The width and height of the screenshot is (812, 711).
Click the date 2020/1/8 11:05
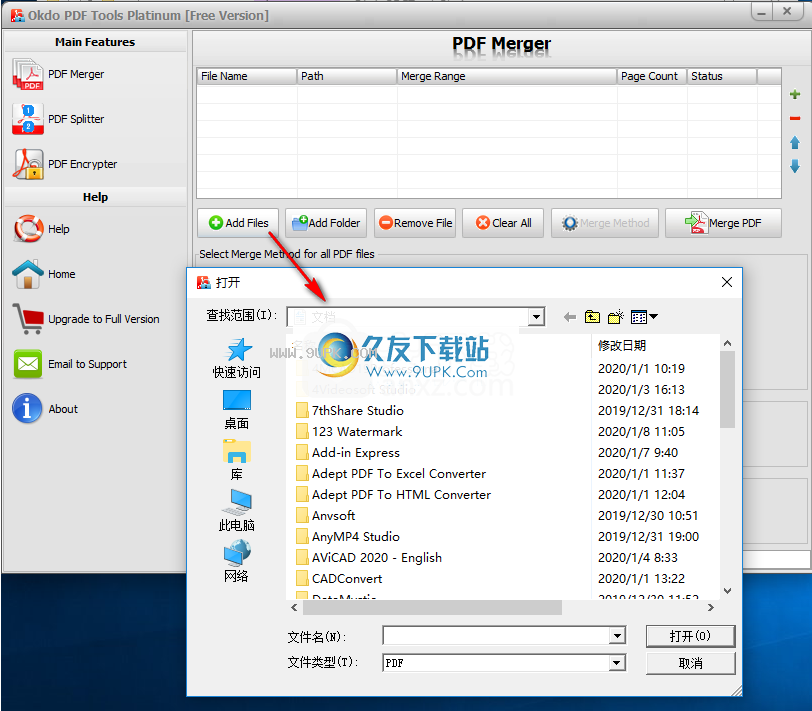pyautogui.click(x=641, y=432)
